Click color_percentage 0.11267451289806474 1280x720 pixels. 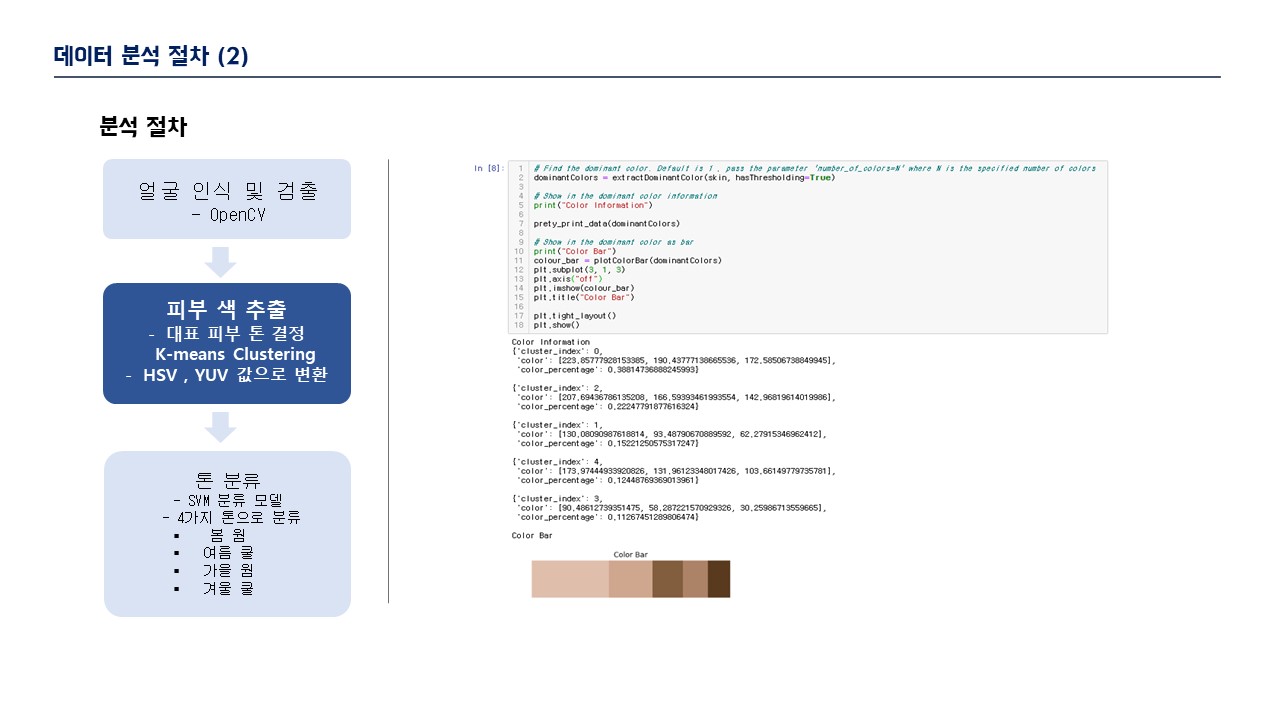point(607,517)
